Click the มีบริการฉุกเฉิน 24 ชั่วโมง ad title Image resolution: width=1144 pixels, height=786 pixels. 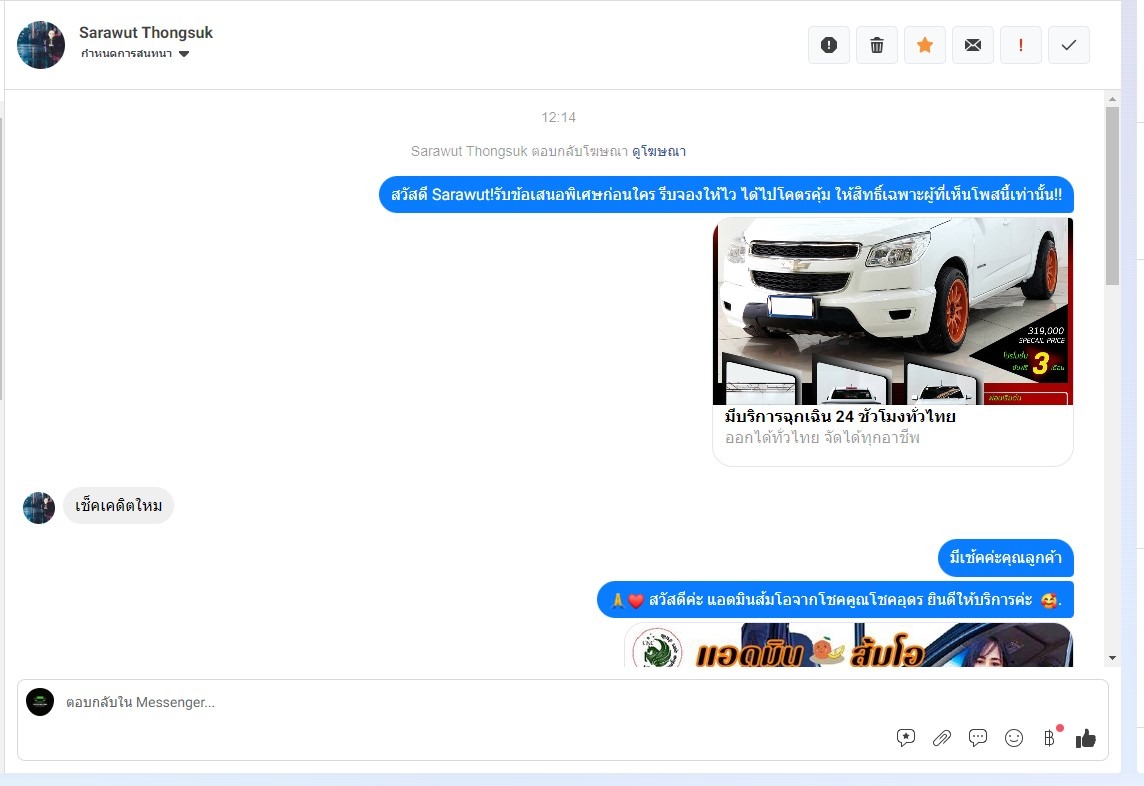click(840, 416)
